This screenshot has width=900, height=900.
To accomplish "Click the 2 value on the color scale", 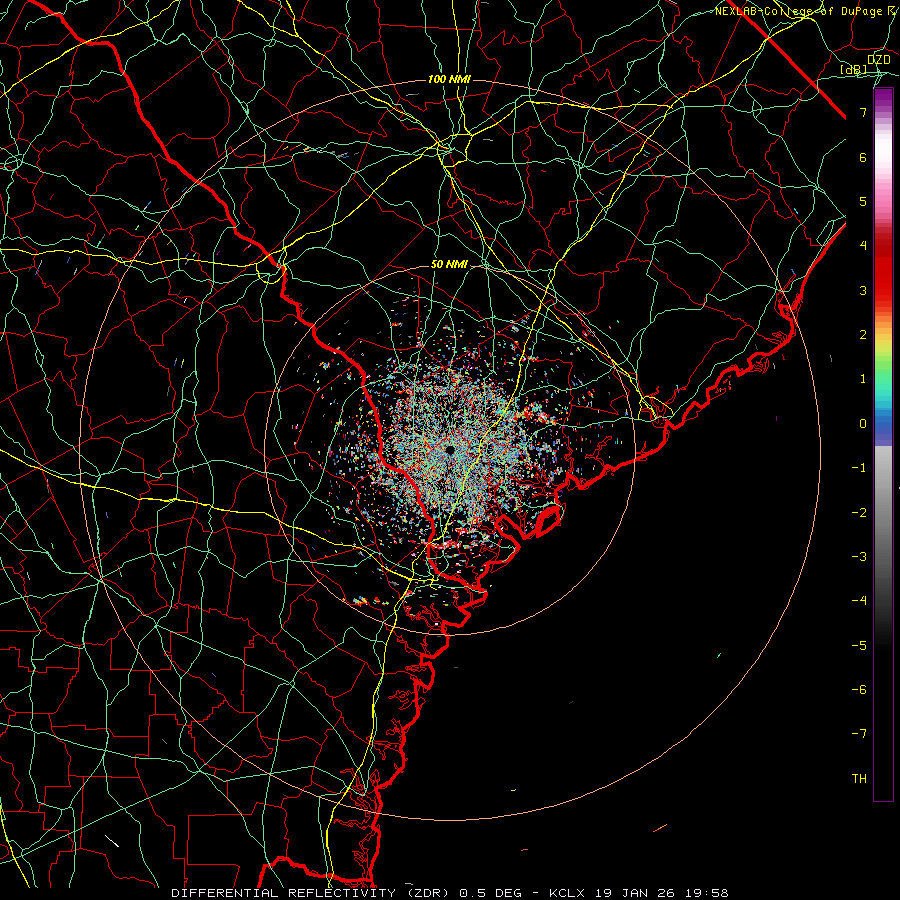I will pos(863,335).
